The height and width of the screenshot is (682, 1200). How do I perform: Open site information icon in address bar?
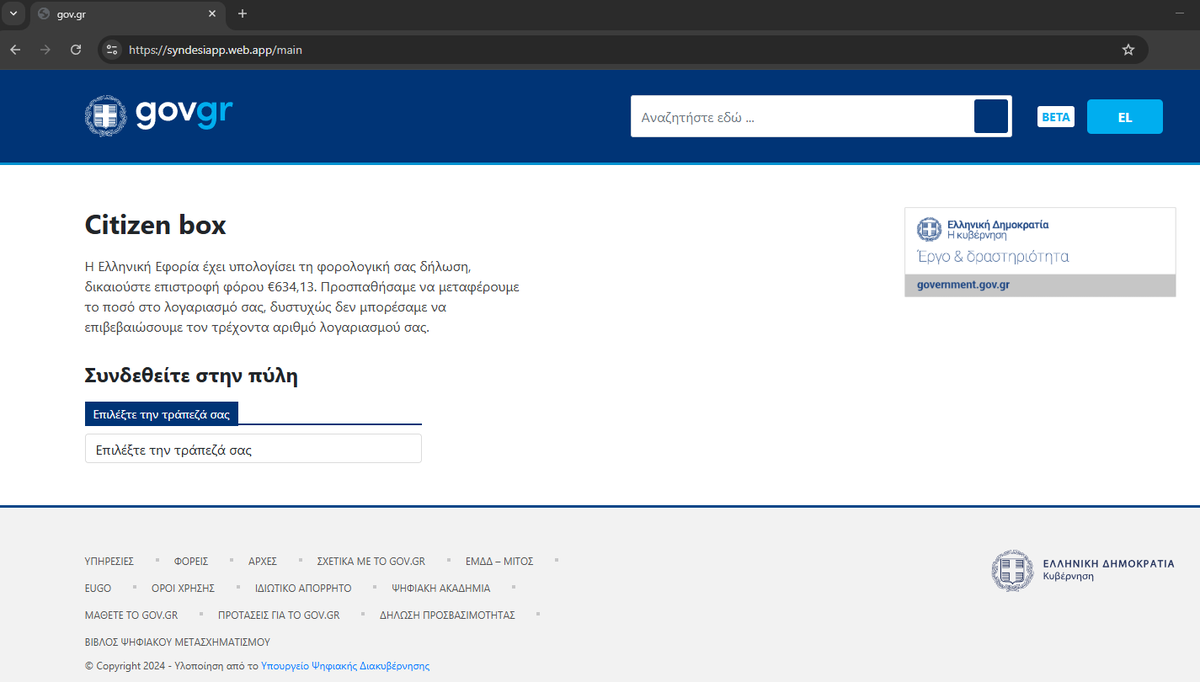click(x=112, y=49)
